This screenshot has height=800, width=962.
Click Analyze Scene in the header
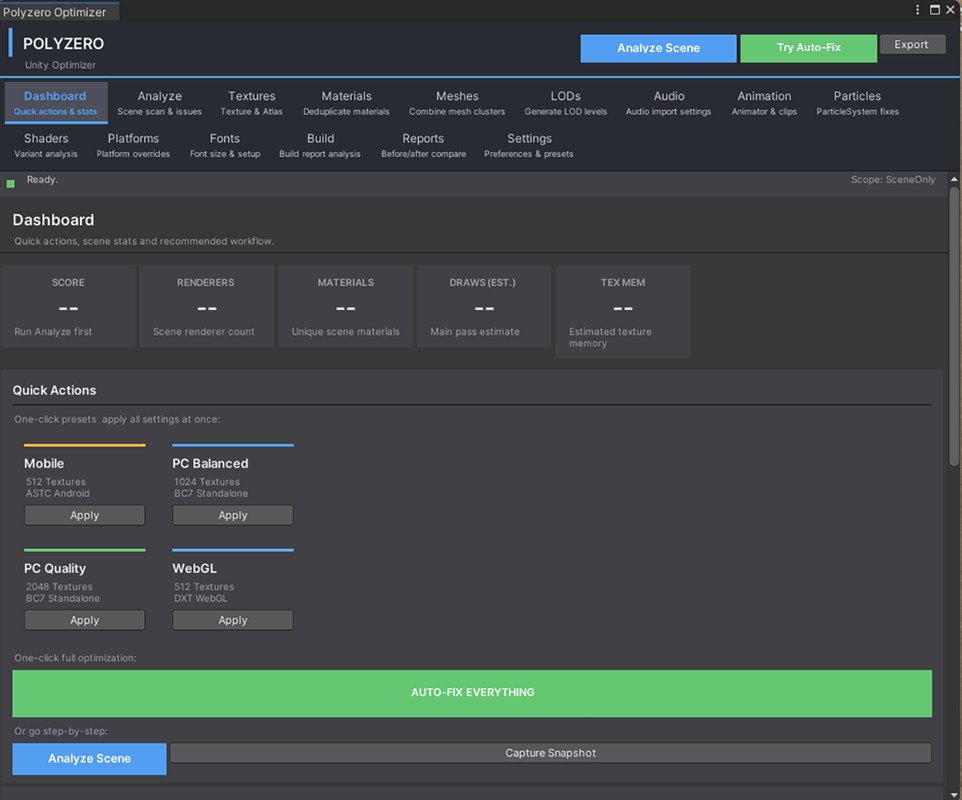pos(658,48)
